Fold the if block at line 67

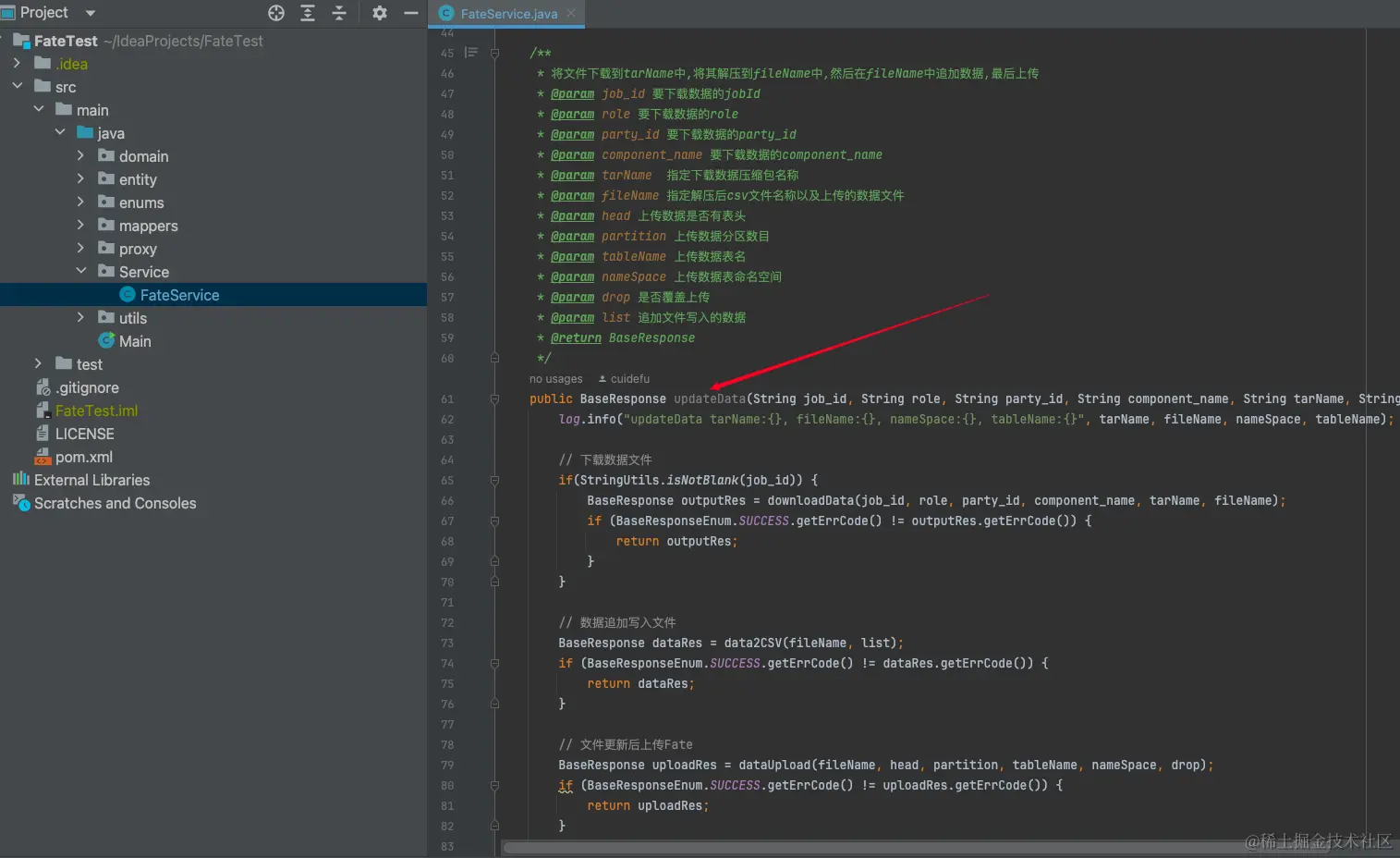point(494,521)
